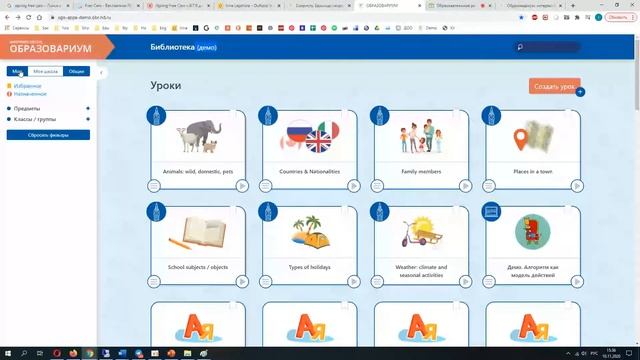The width and height of the screenshot is (640, 360).
Task: Play the School subjects / objects lesson
Action: 242,282
